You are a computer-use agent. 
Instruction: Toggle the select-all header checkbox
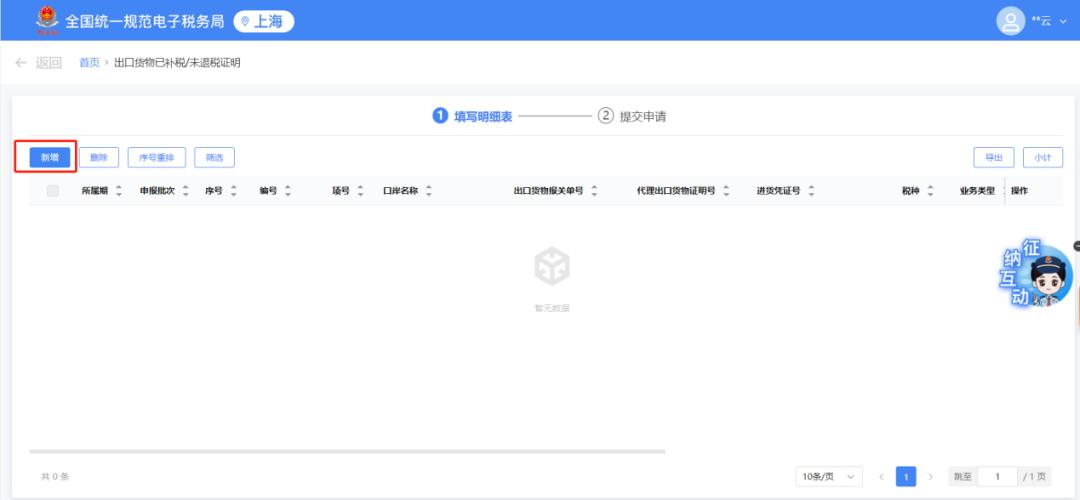pos(52,191)
